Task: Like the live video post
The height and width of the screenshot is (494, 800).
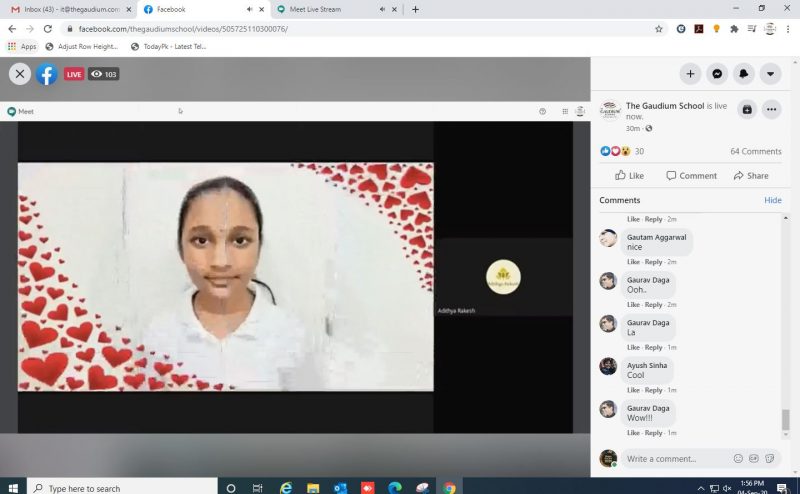Action: coord(629,175)
